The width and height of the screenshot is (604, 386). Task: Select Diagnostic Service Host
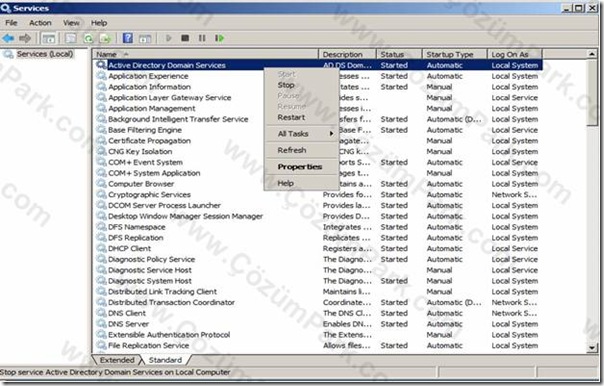[x=150, y=270]
